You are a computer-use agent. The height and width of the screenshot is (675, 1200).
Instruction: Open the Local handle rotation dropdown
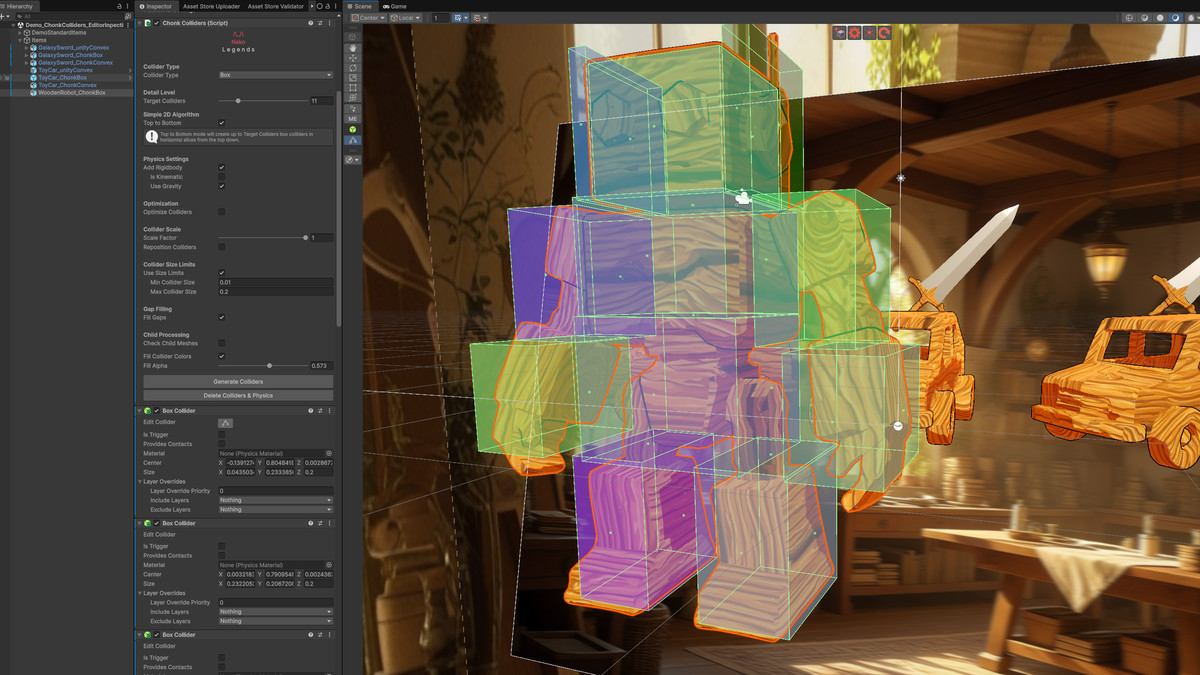point(406,18)
